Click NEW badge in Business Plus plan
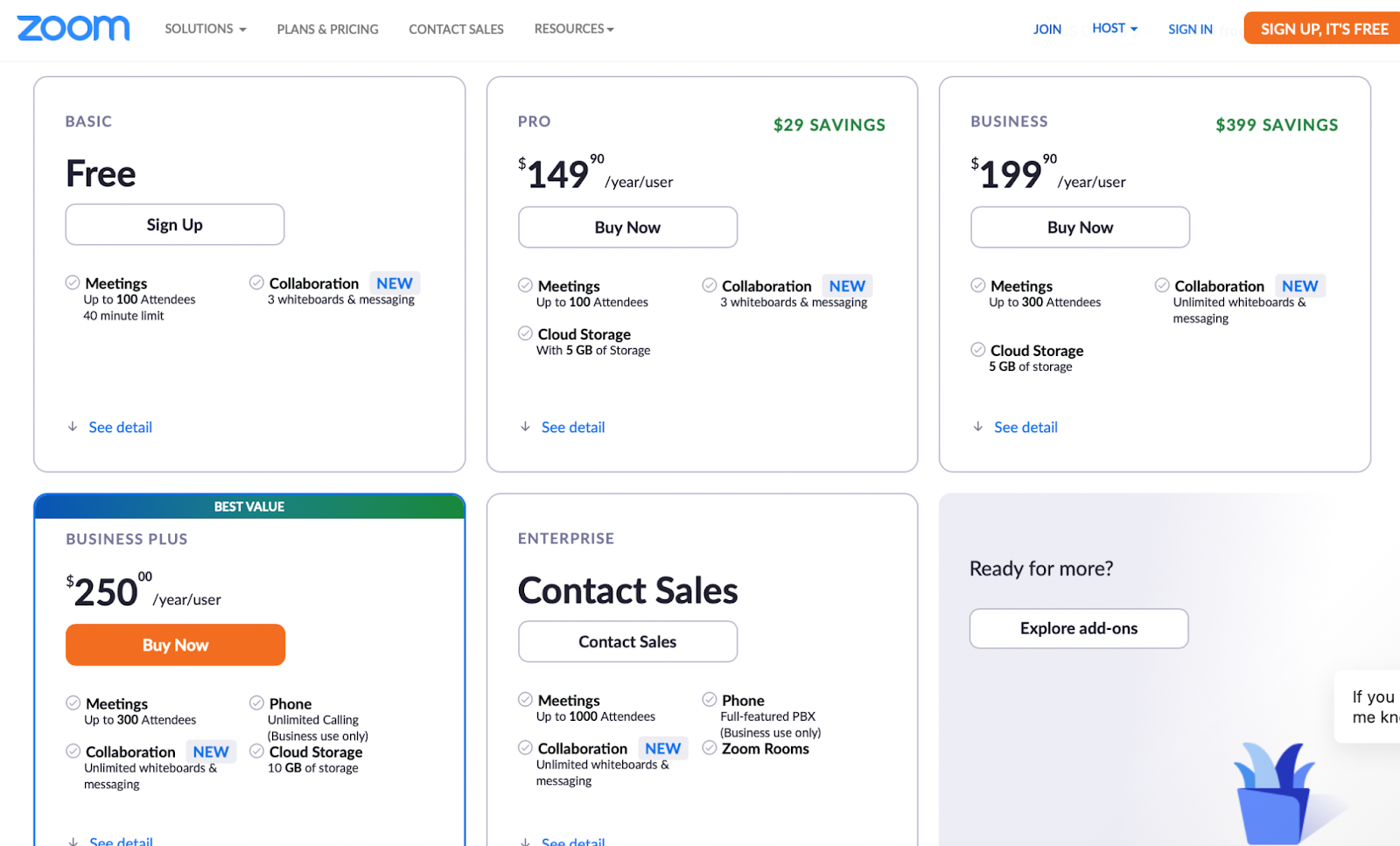This screenshot has height=846, width=1400. [x=211, y=752]
